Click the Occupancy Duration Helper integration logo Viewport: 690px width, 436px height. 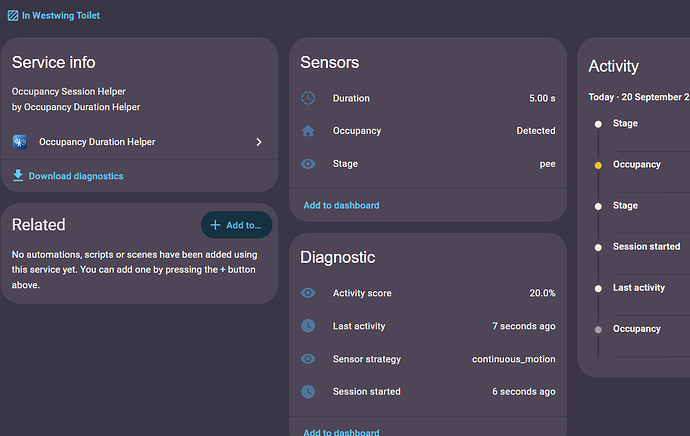(x=20, y=142)
